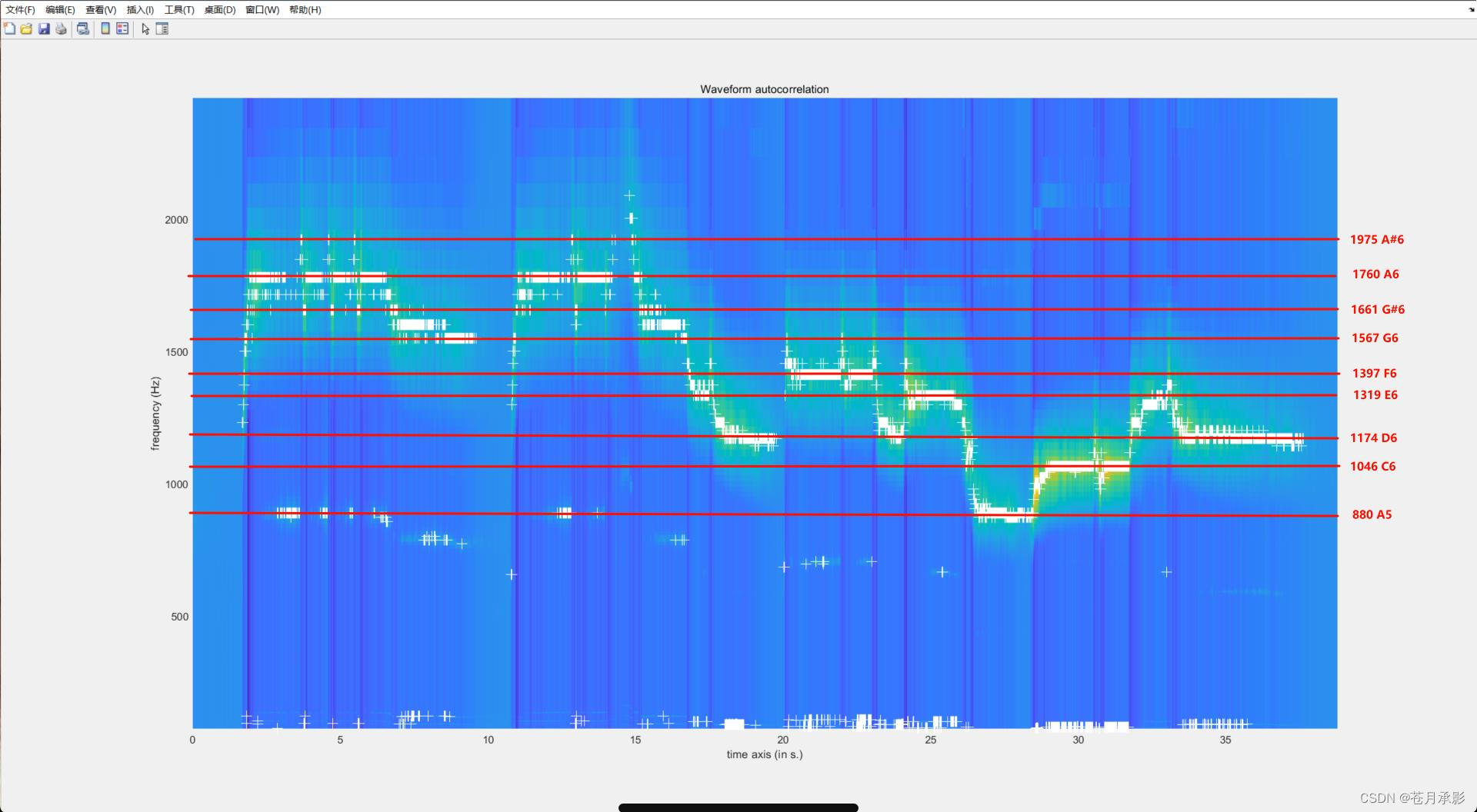Click the '1760 A6' note label
This screenshot has width=1477, height=812.
click(x=1375, y=274)
